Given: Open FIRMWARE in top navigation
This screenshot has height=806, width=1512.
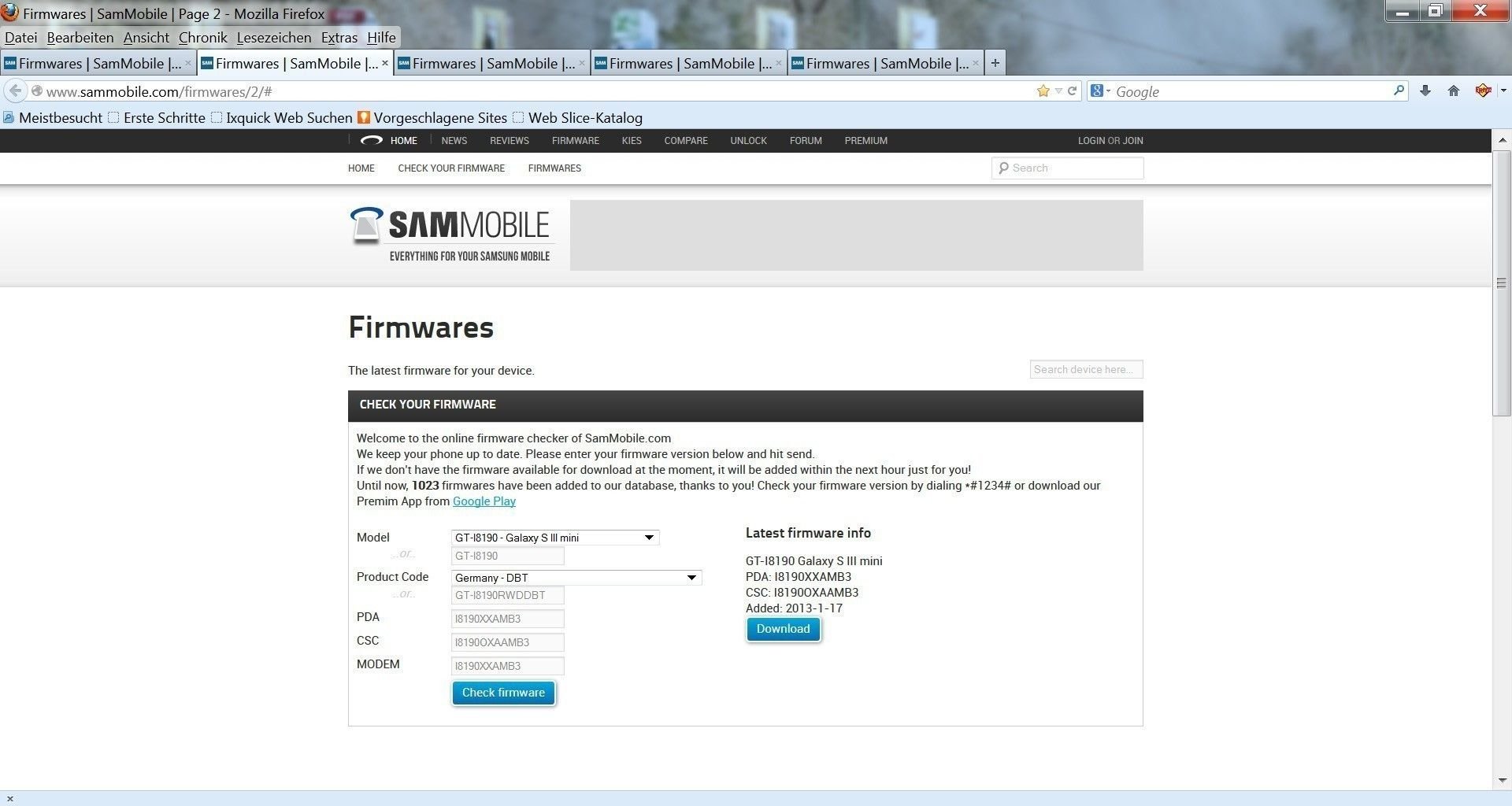Looking at the screenshot, I should click(576, 141).
